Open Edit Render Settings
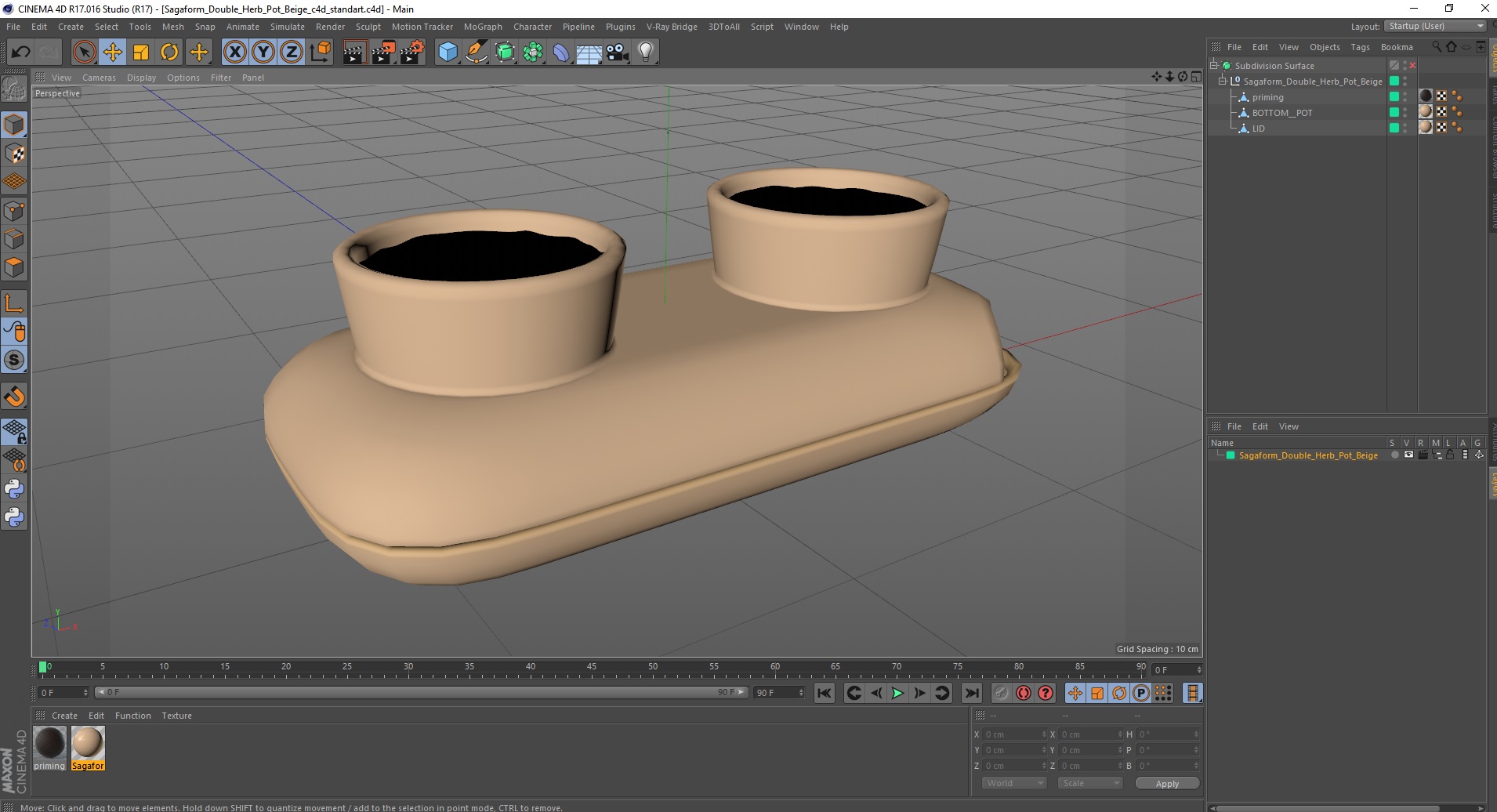Viewport: 1497px width, 812px height. [412, 53]
